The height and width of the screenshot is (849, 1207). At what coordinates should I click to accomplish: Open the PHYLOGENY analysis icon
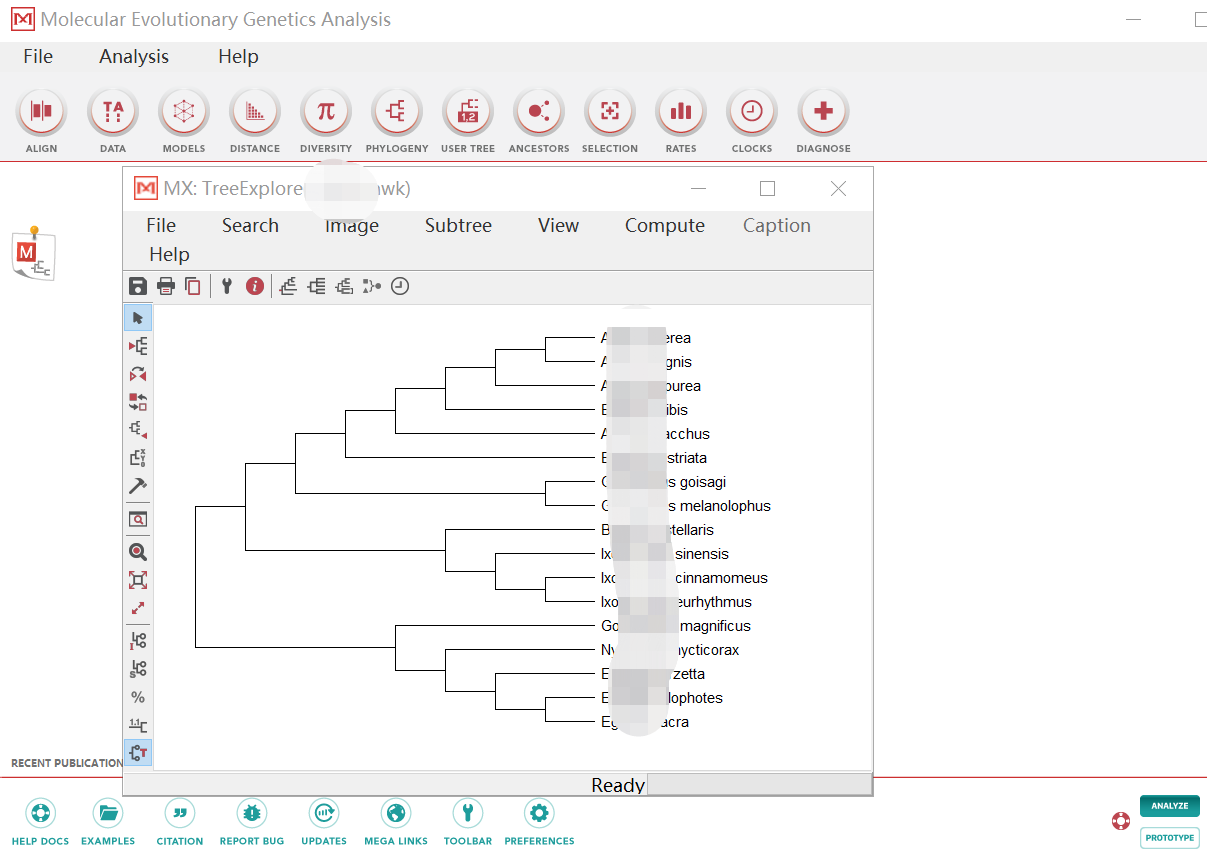[x=397, y=112]
